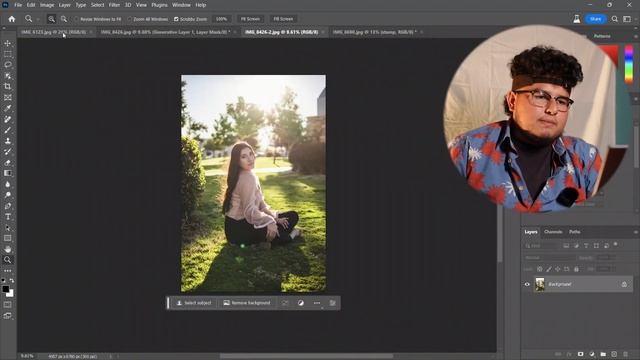Choose the Zoom In mode icon
Screen dimensions: 640x360
pos(51,19)
